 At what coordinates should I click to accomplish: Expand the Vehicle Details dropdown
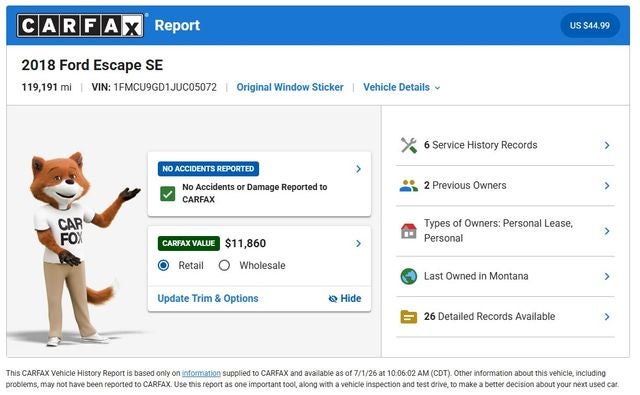point(402,87)
